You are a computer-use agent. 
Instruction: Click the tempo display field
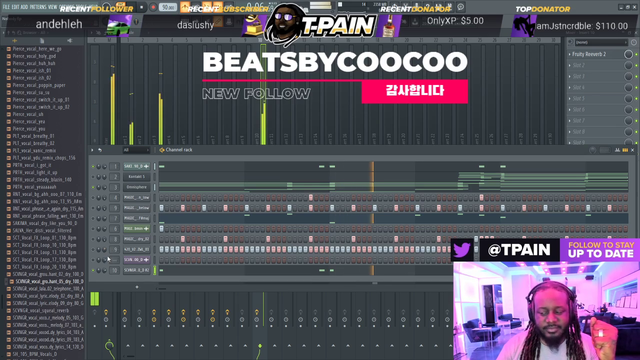167,7
